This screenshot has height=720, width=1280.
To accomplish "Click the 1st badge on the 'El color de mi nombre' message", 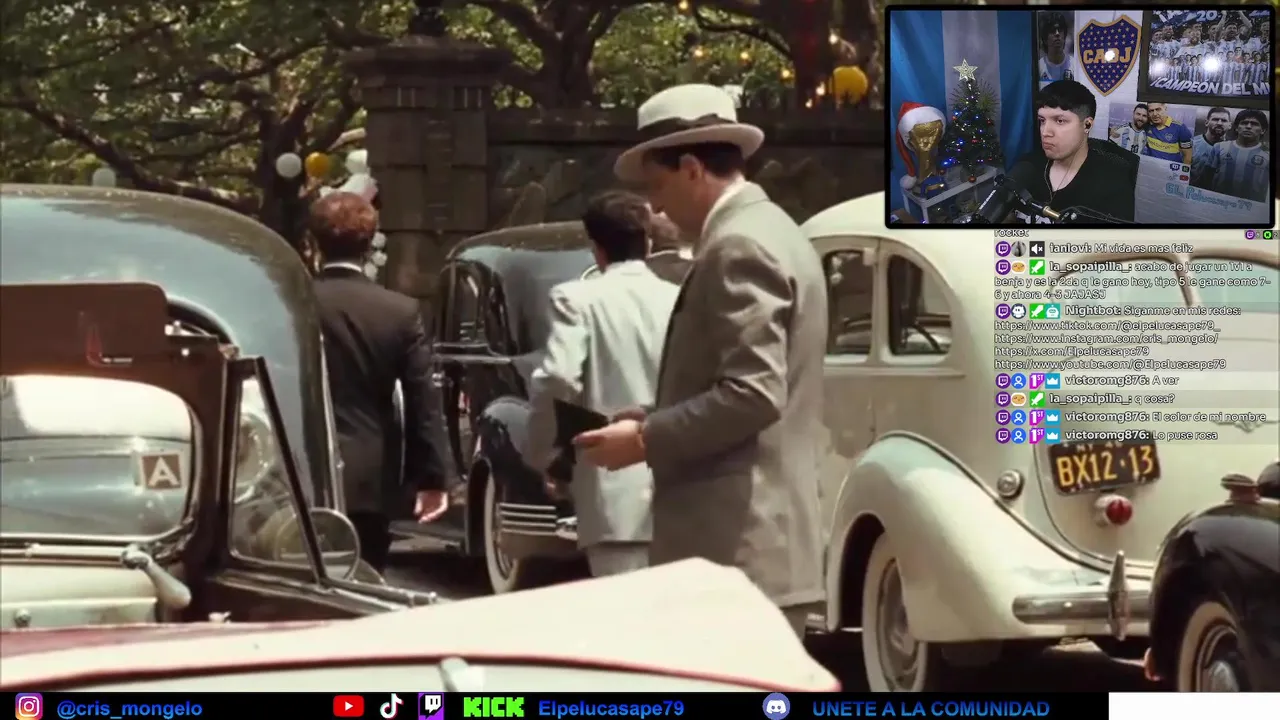I will pos(1037,417).
